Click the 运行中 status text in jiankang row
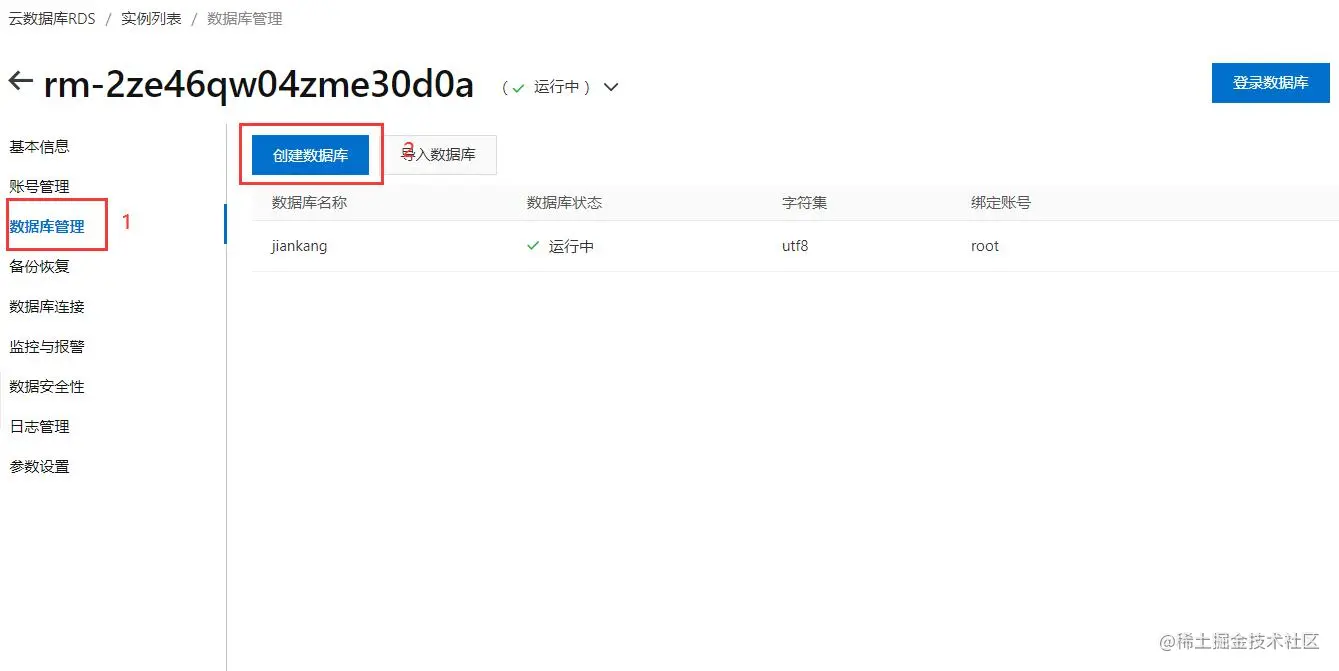 [x=571, y=246]
